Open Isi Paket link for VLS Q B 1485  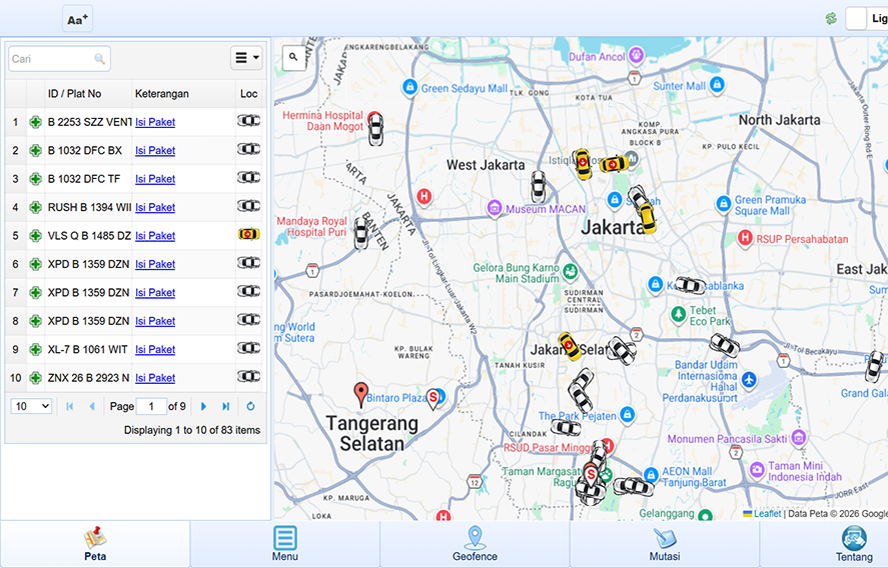pyautogui.click(x=155, y=236)
